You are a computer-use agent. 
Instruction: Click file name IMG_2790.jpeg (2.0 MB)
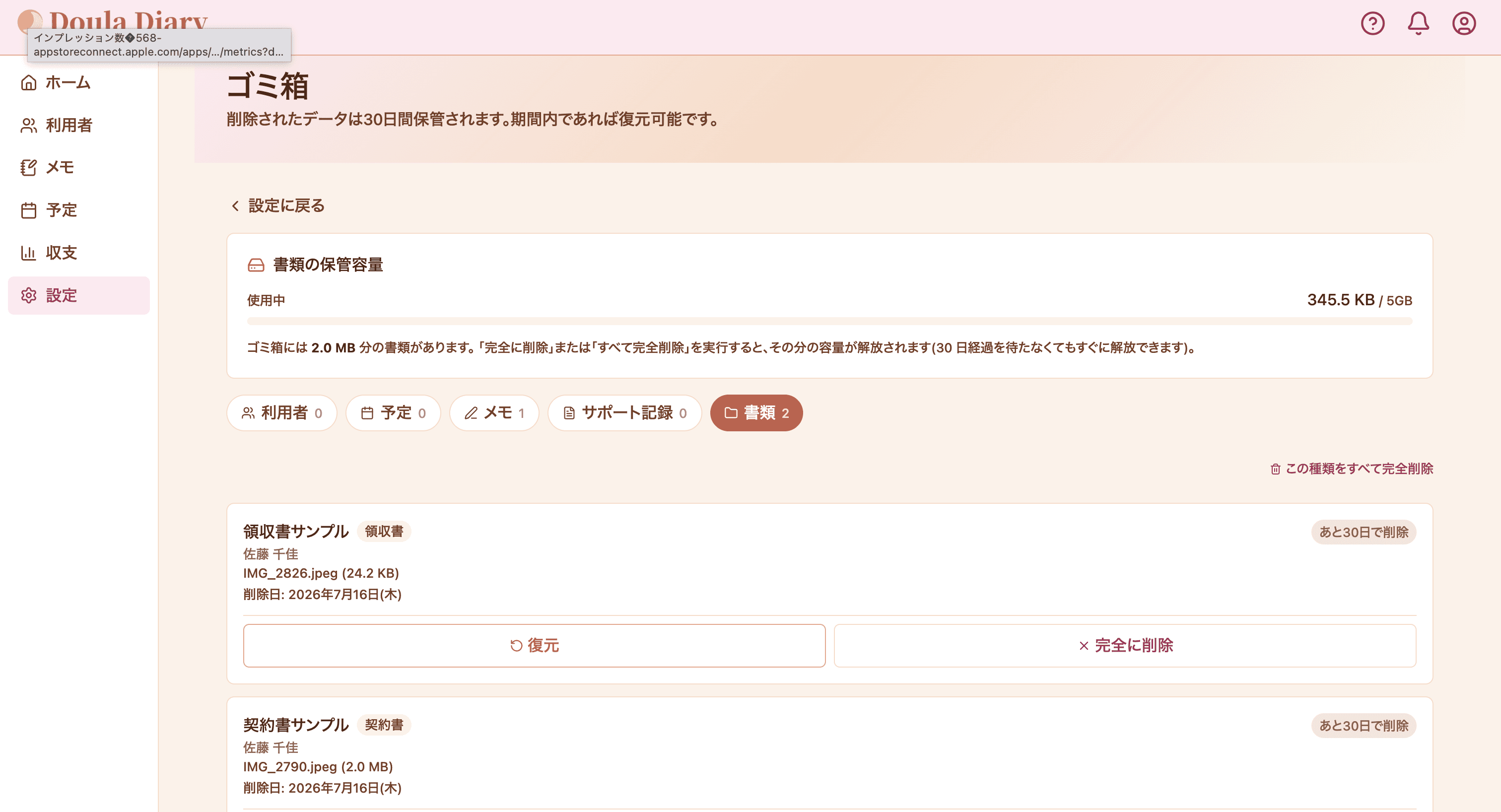click(x=318, y=766)
